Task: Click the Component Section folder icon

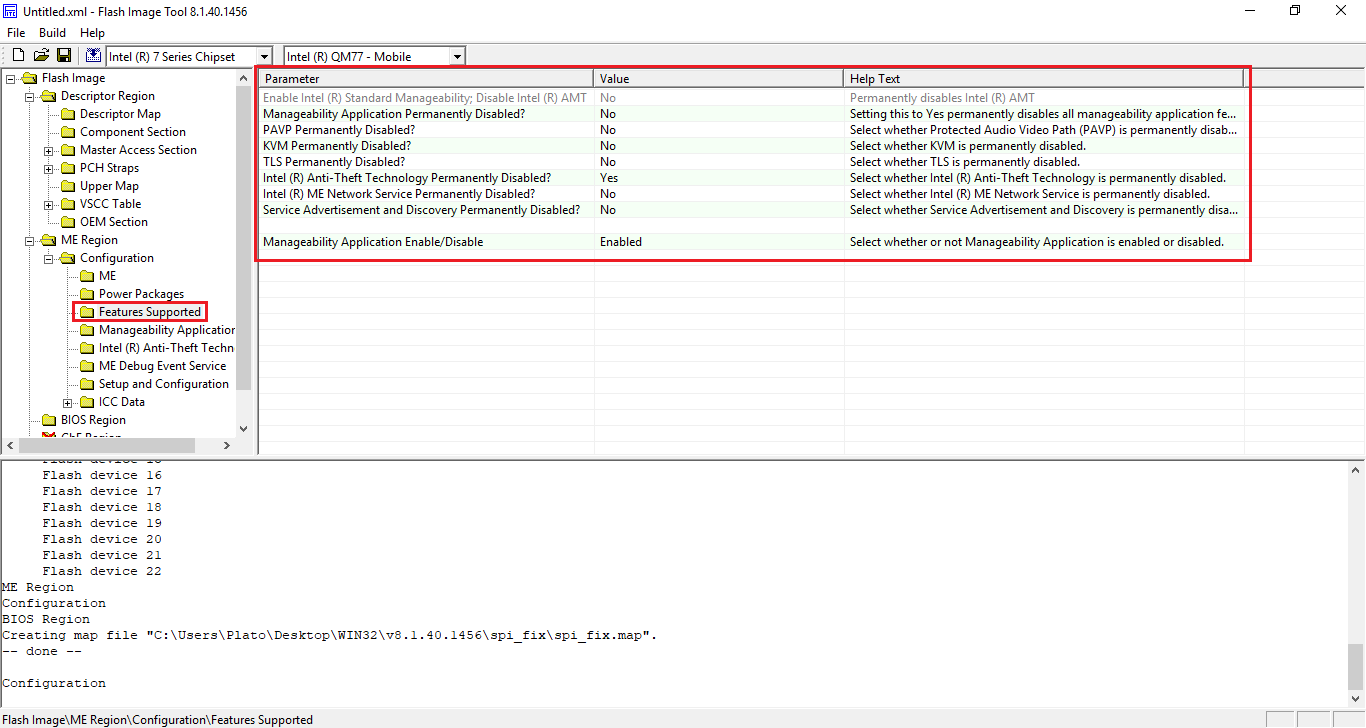Action: coord(68,132)
